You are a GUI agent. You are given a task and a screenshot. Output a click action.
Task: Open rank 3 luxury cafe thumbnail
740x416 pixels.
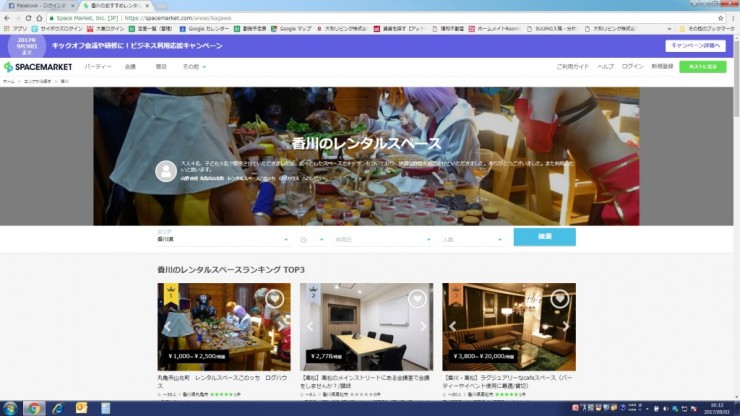click(509, 327)
